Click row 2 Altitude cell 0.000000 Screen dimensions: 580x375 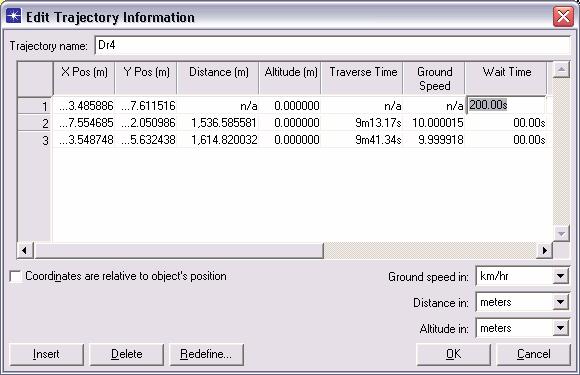pos(290,123)
